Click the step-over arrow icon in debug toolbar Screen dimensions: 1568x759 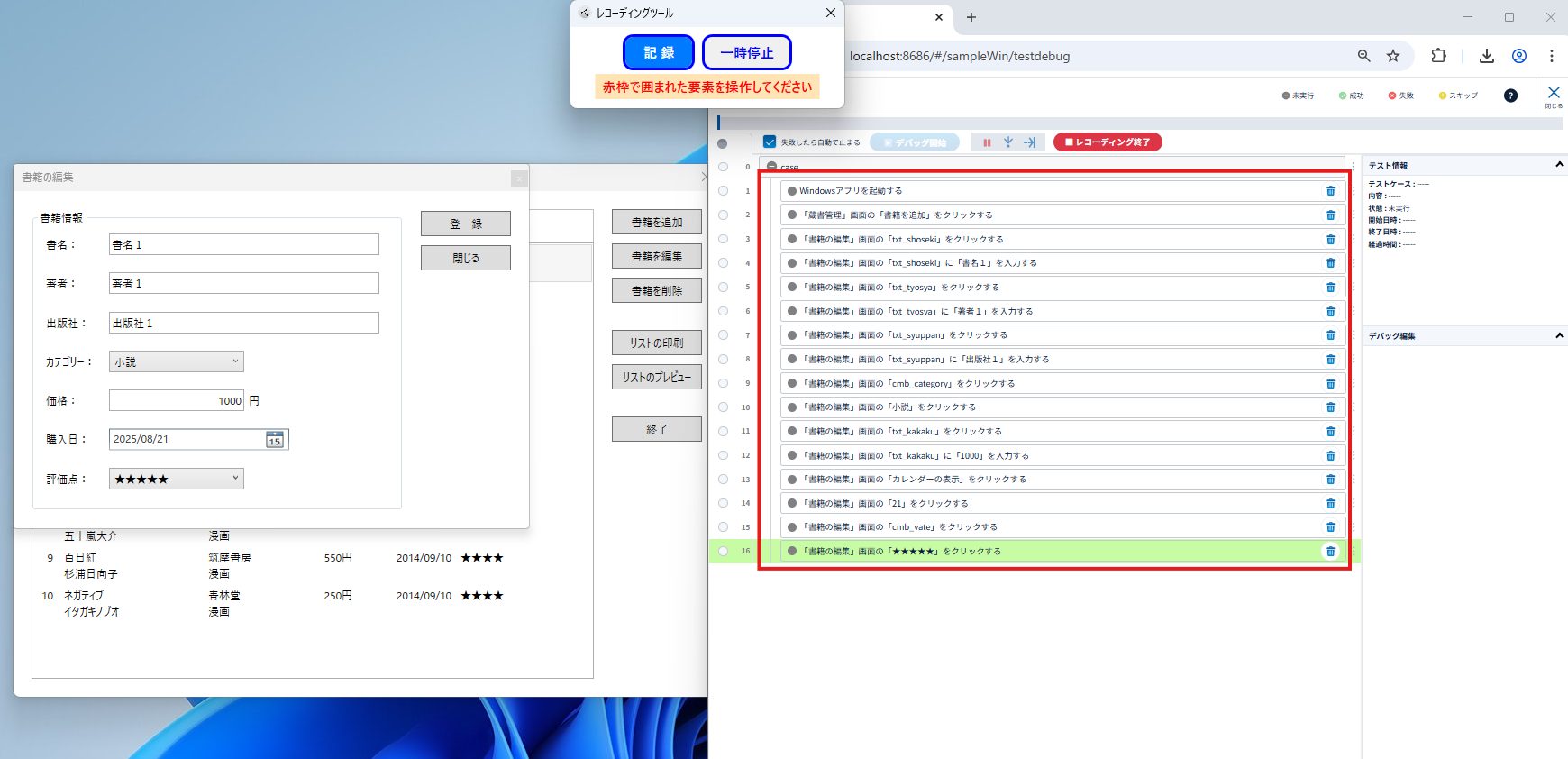(x=1029, y=142)
